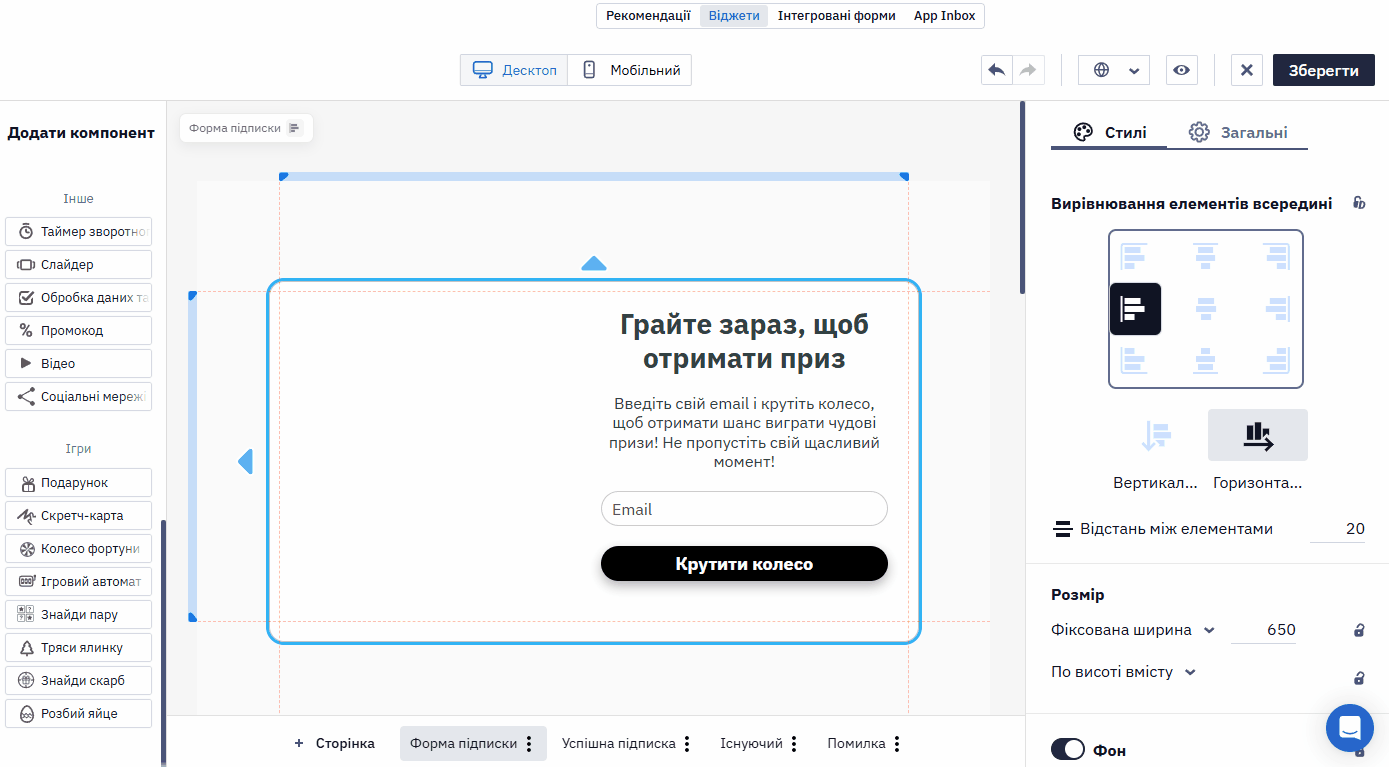Open Форма підписки page options menu
The width and height of the screenshot is (1389, 767).
coord(529,744)
